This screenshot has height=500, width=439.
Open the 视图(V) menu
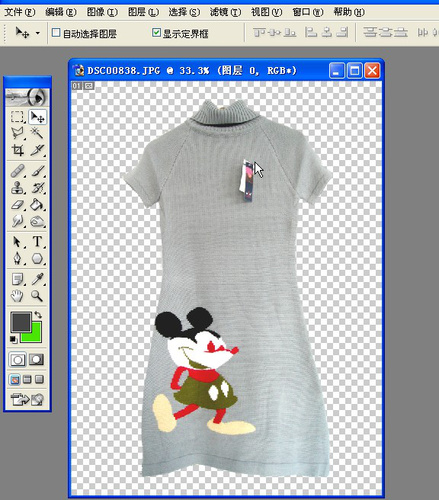[x=266, y=12]
